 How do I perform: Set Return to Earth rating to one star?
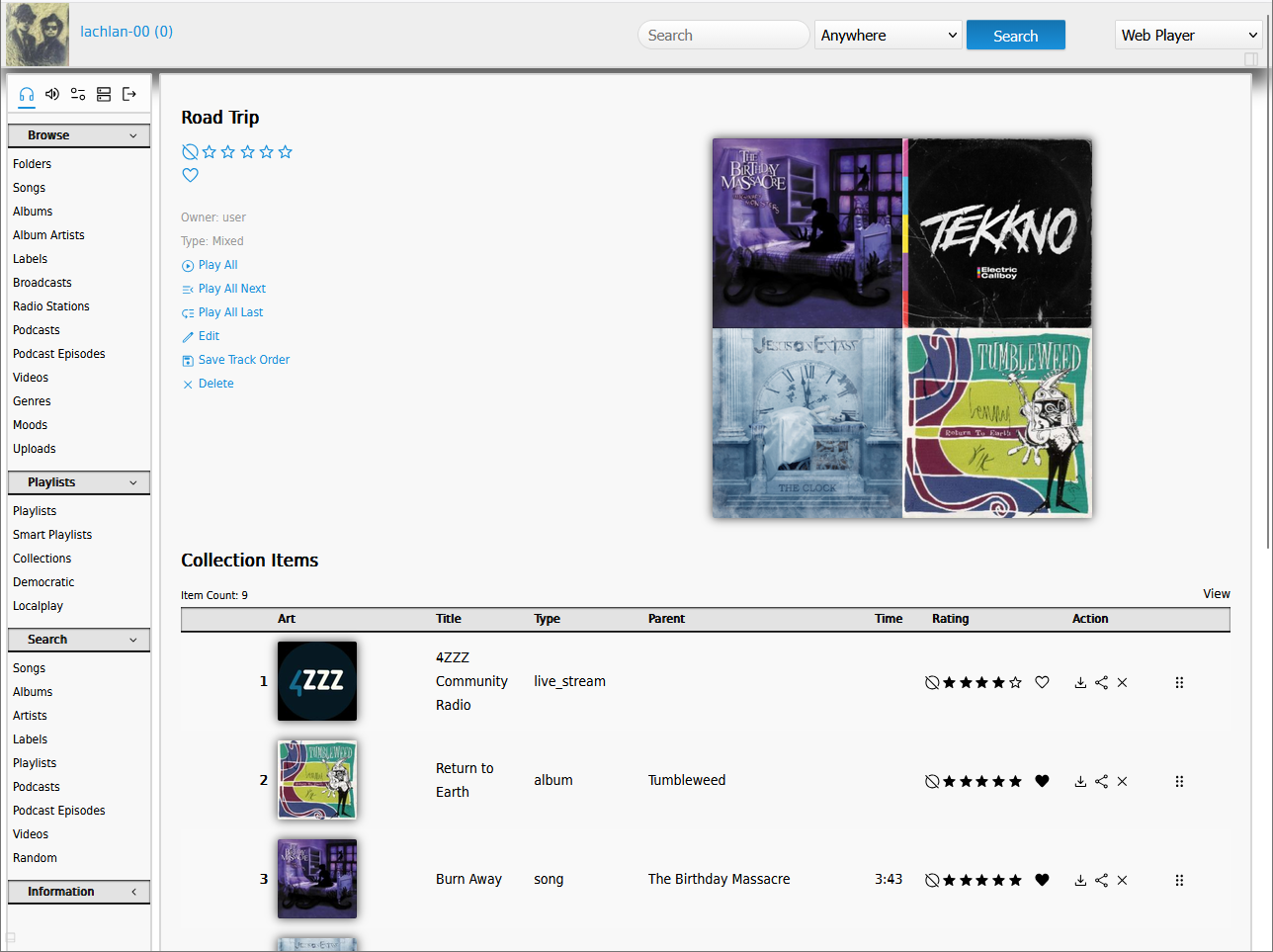point(949,781)
